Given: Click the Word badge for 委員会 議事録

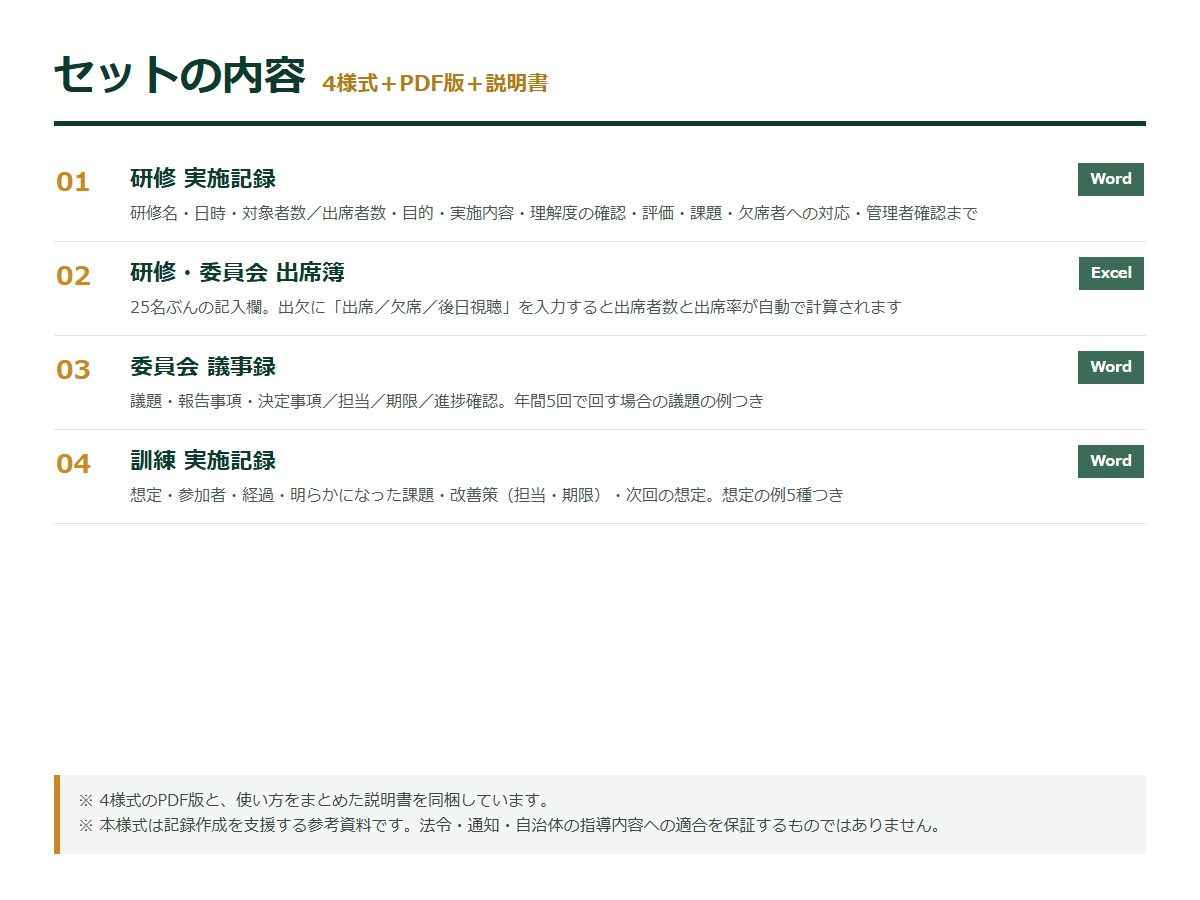Looking at the screenshot, I should coord(1110,367).
